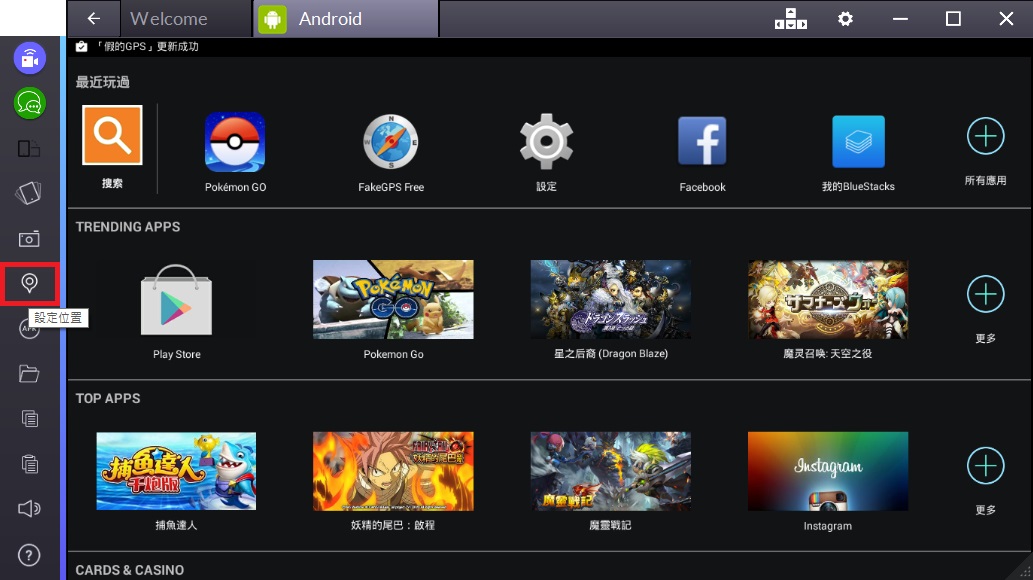The height and width of the screenshot is (580, 1033).
Task: Click the volume speaker icon
Action: [x=29, y=508]
